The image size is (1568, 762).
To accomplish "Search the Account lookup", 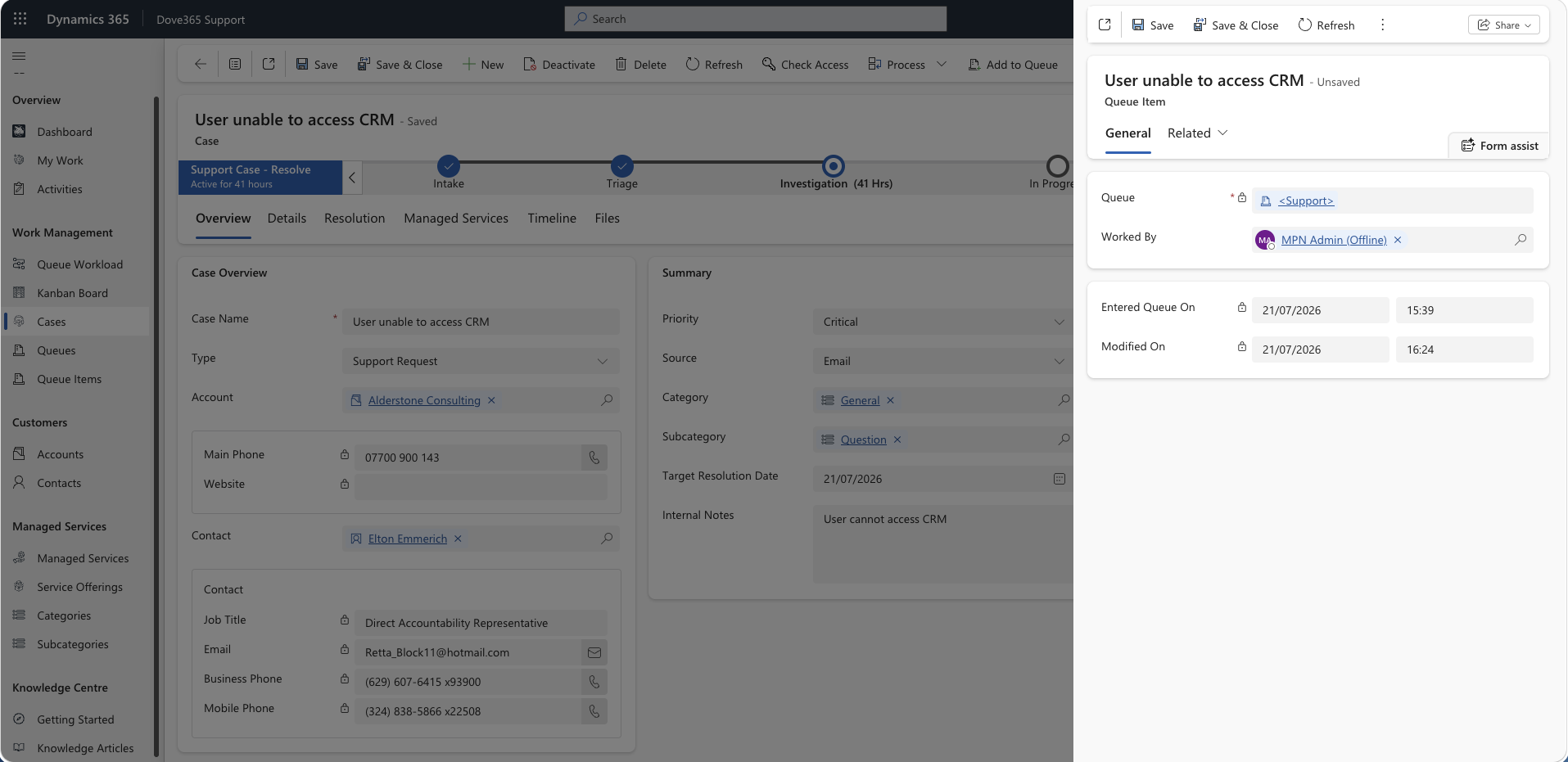I will [607, 400].
